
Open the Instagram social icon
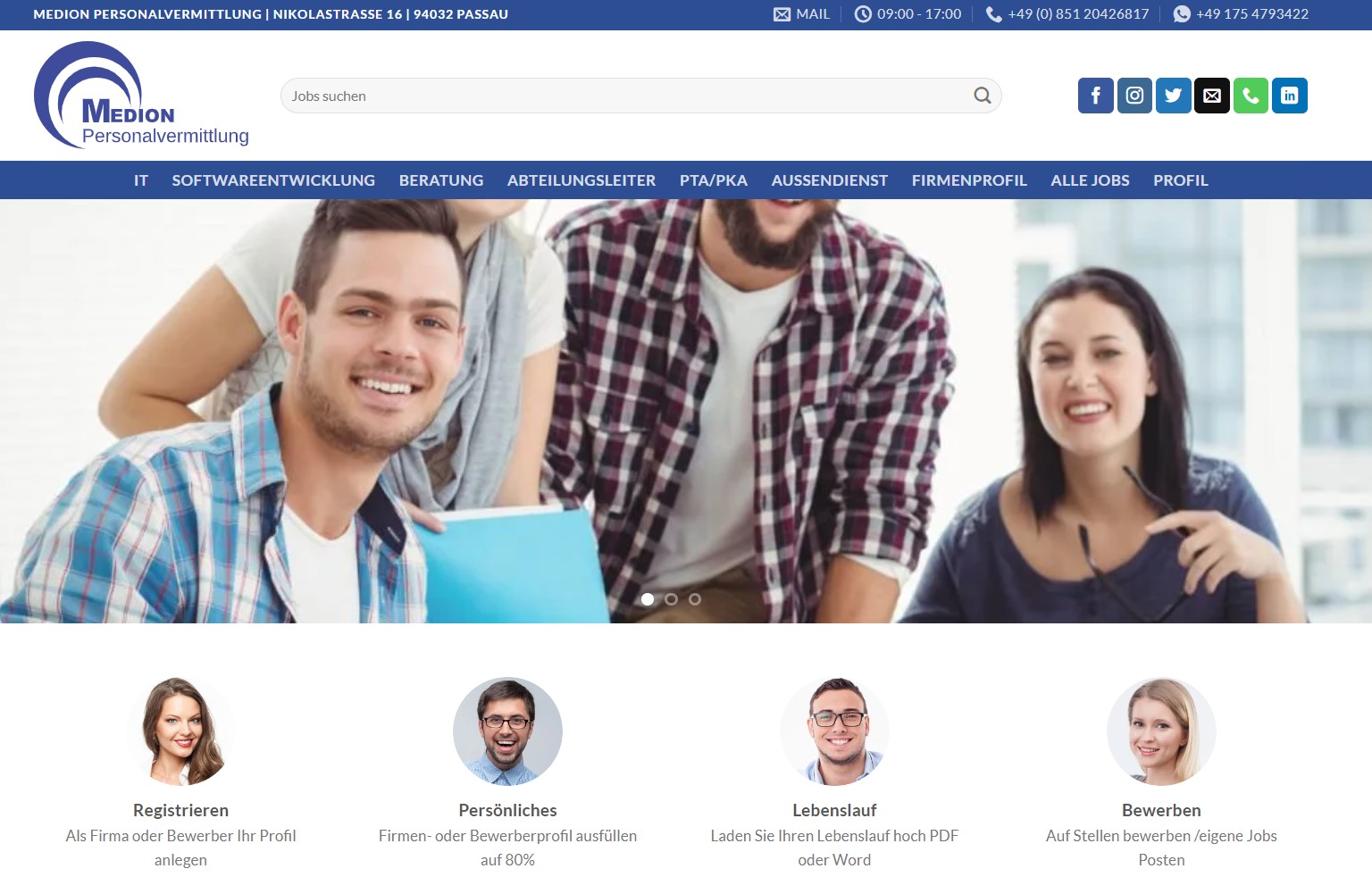coord(1134,96)
